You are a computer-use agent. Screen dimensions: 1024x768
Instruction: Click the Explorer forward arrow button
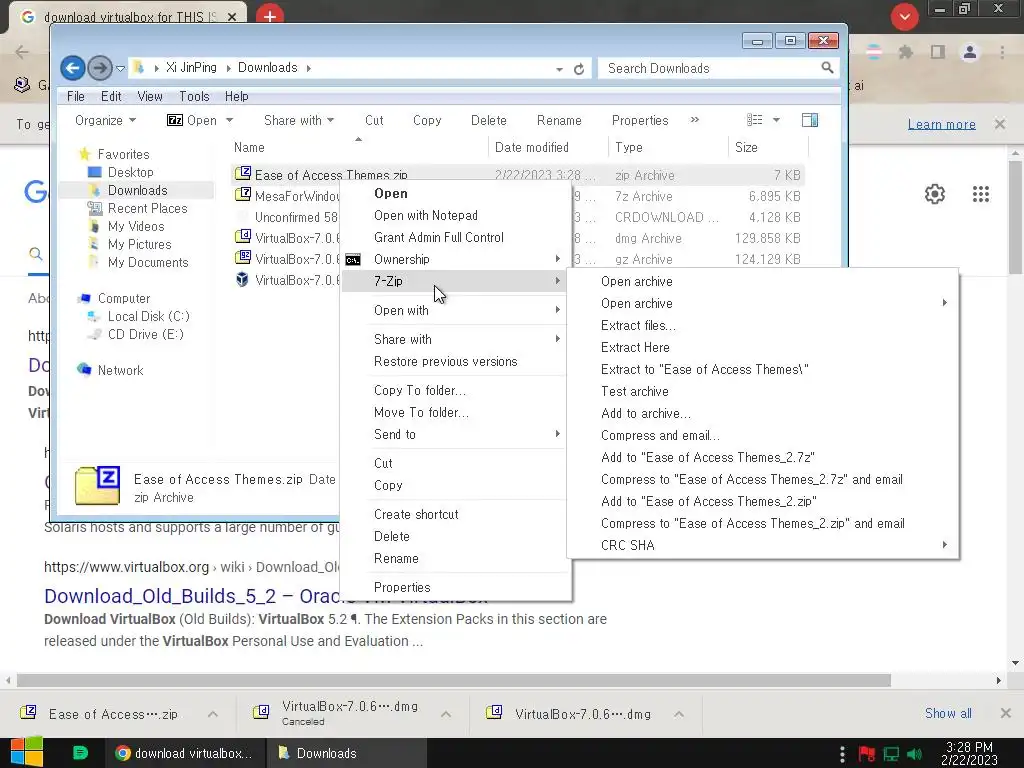(x=99, y=68)
